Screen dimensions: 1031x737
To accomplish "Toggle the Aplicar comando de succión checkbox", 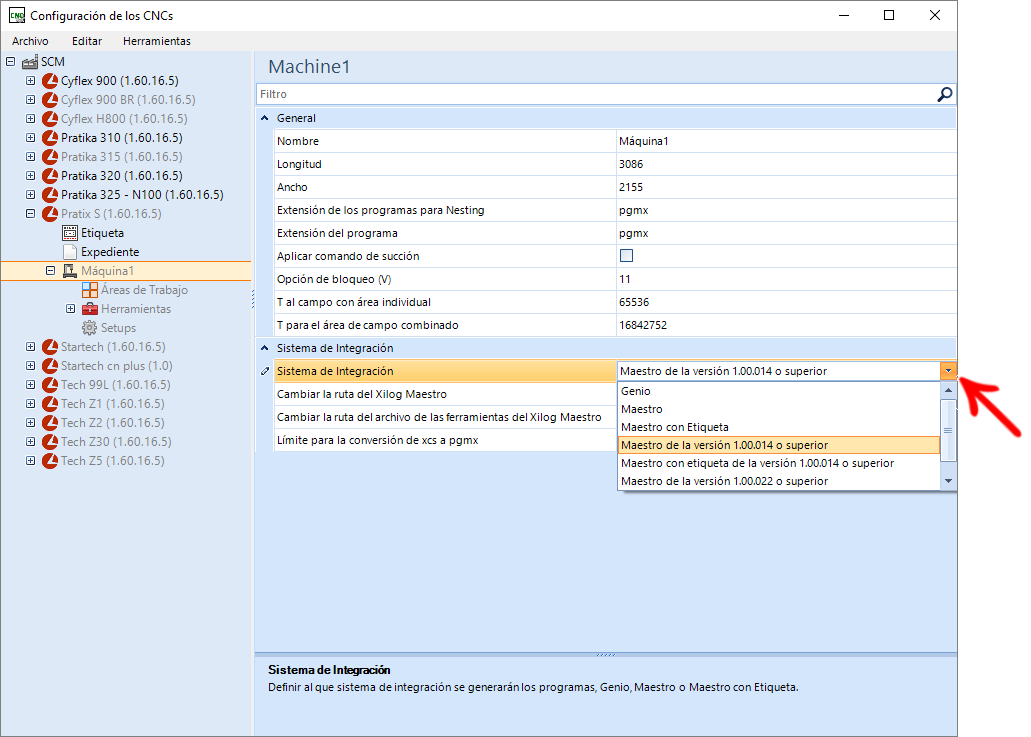I will (x=627, y=256).
